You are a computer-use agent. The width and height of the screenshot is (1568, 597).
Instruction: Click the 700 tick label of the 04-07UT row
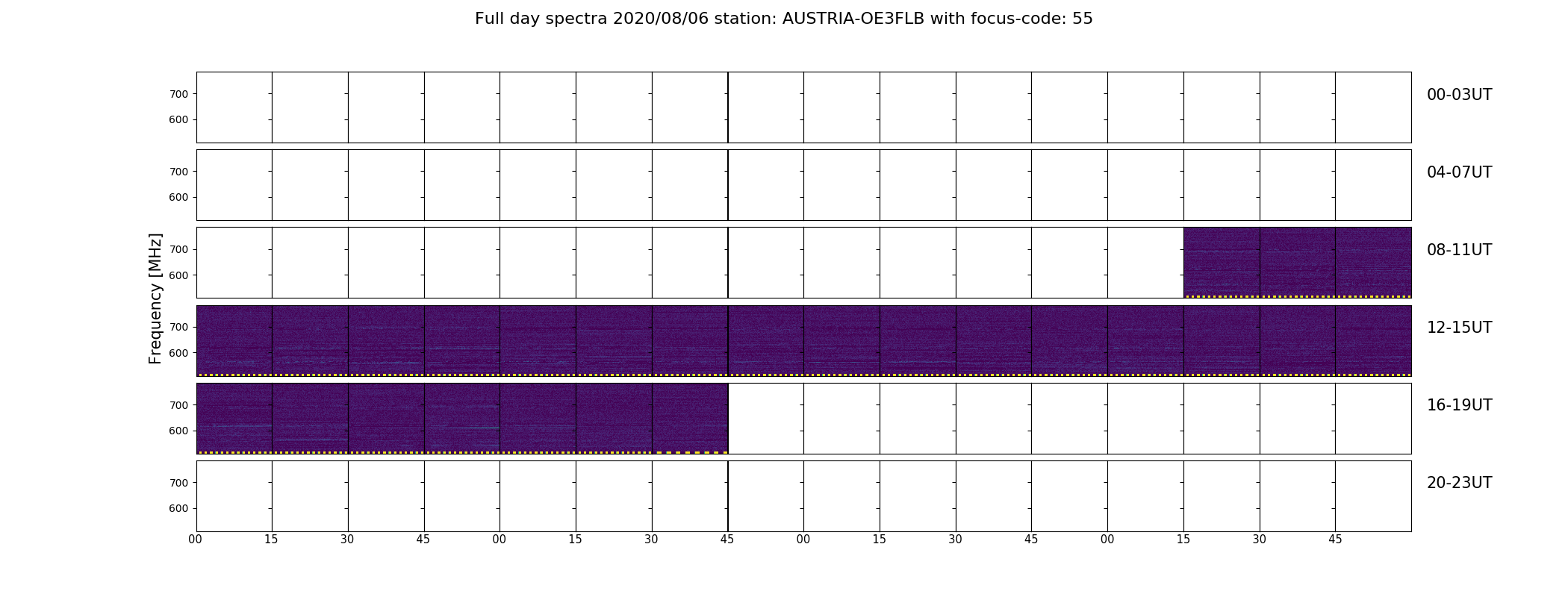point(178,172)
